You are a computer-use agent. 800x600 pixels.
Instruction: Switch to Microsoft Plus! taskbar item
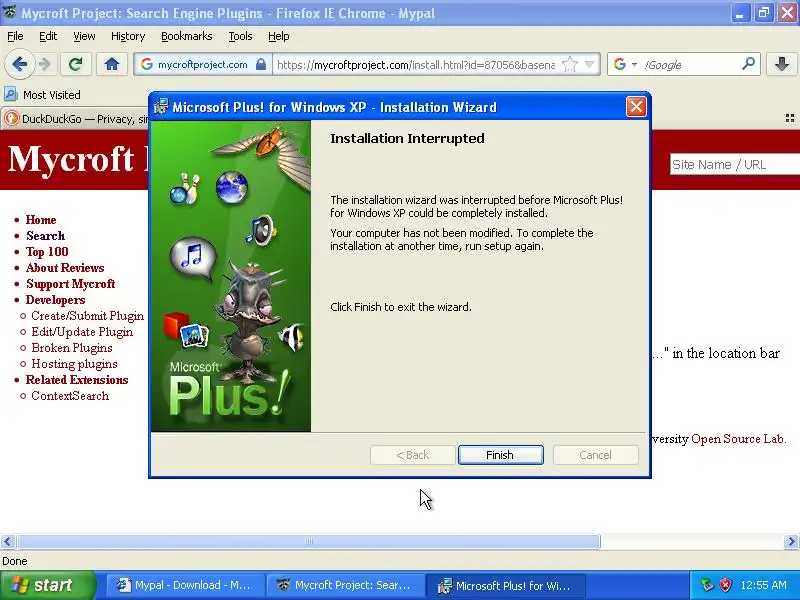pos(506,585)
